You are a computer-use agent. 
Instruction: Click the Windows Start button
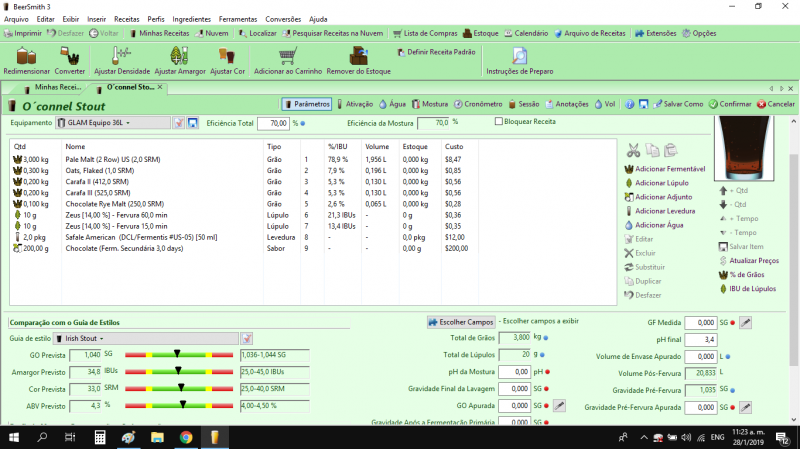(14, 437)
